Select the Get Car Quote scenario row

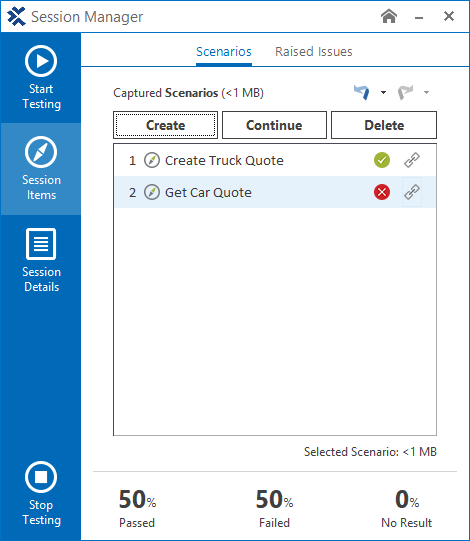coord(275,192)
